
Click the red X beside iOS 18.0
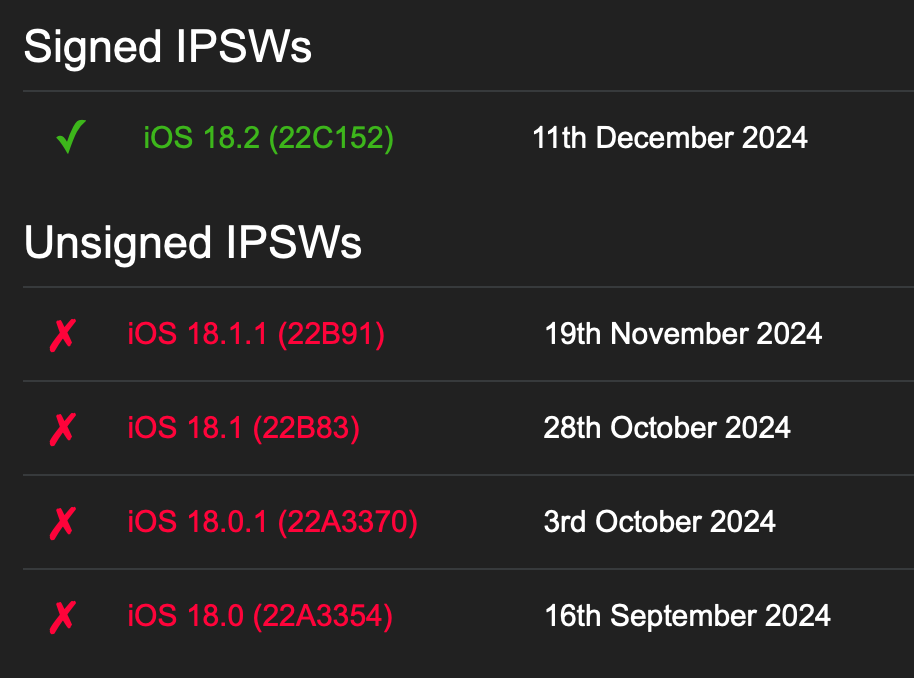tap(62, 616)
